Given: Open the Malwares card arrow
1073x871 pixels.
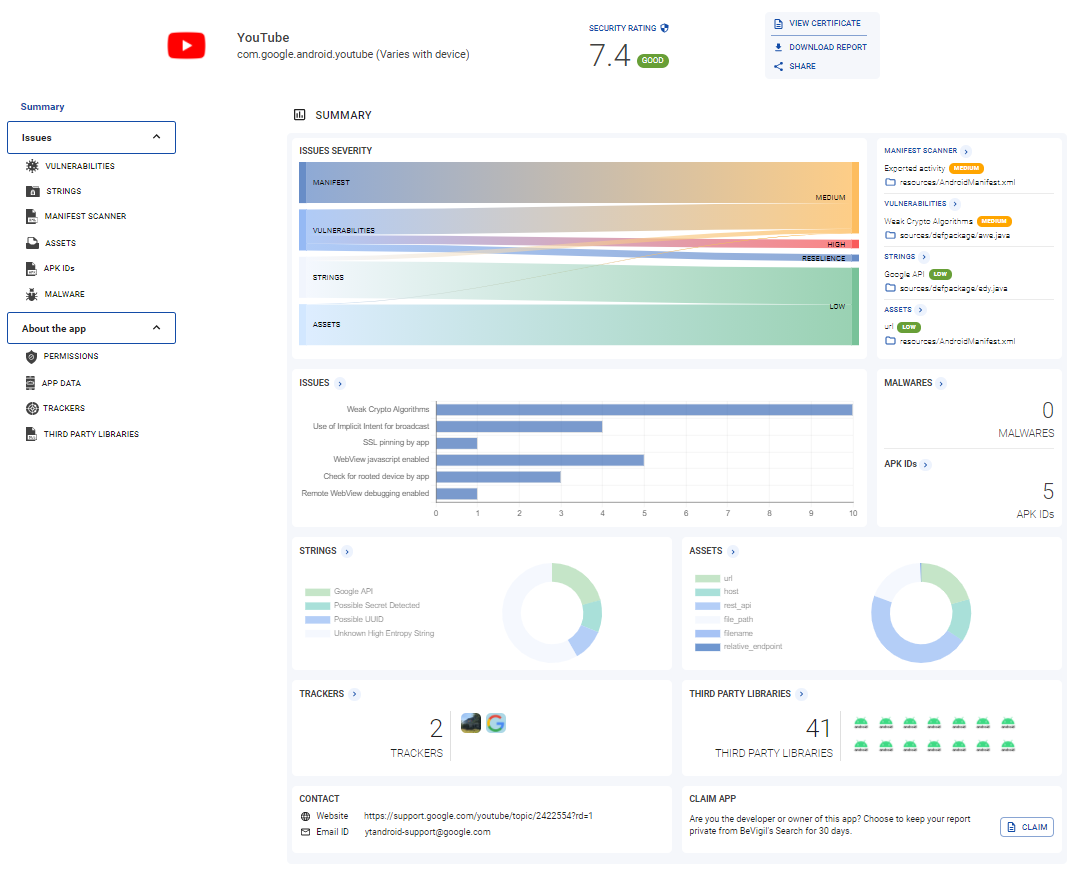Looking at the screenshot, I should coord(942,384).
